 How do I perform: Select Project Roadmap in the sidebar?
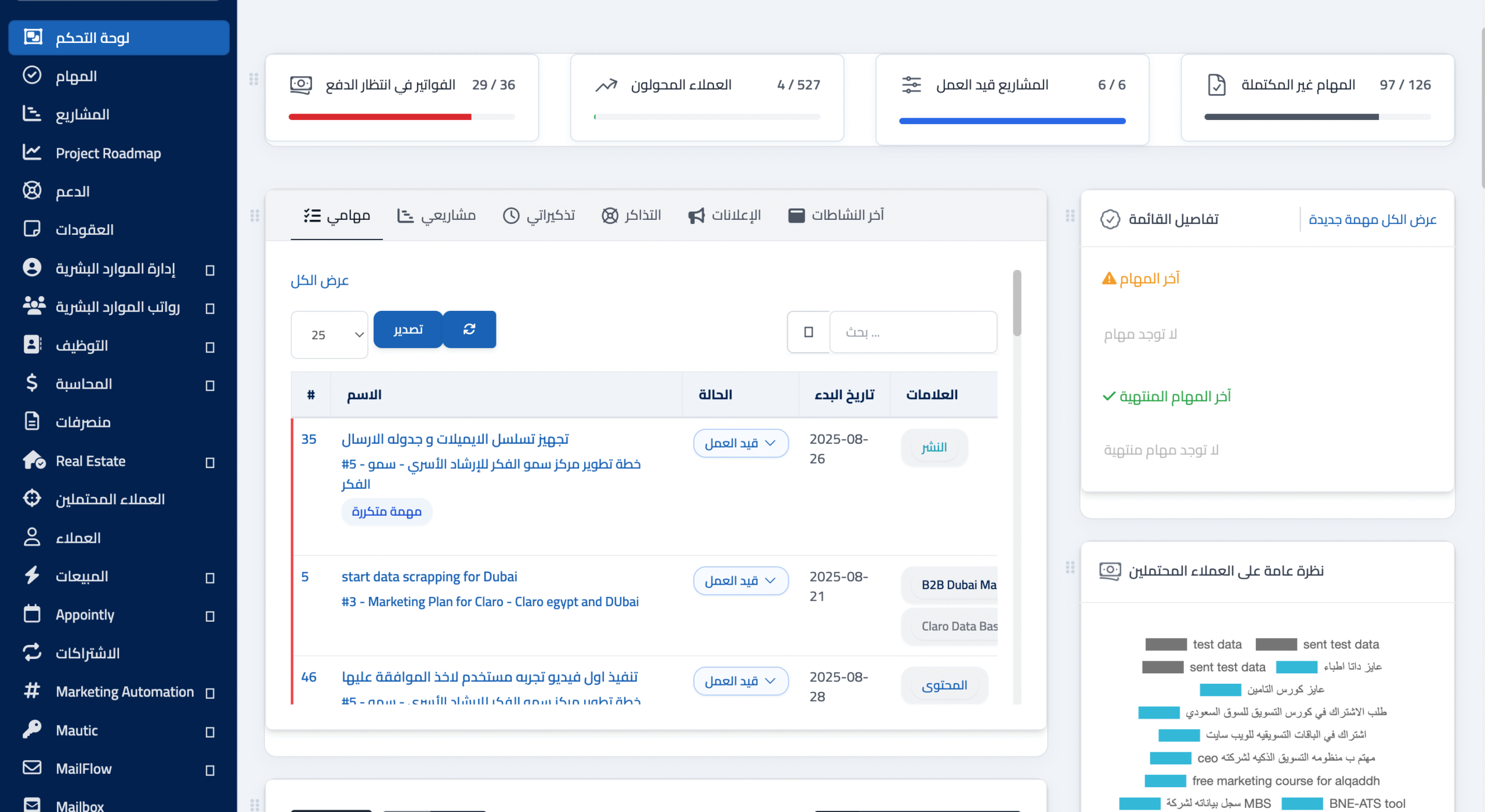pos(108,153)
